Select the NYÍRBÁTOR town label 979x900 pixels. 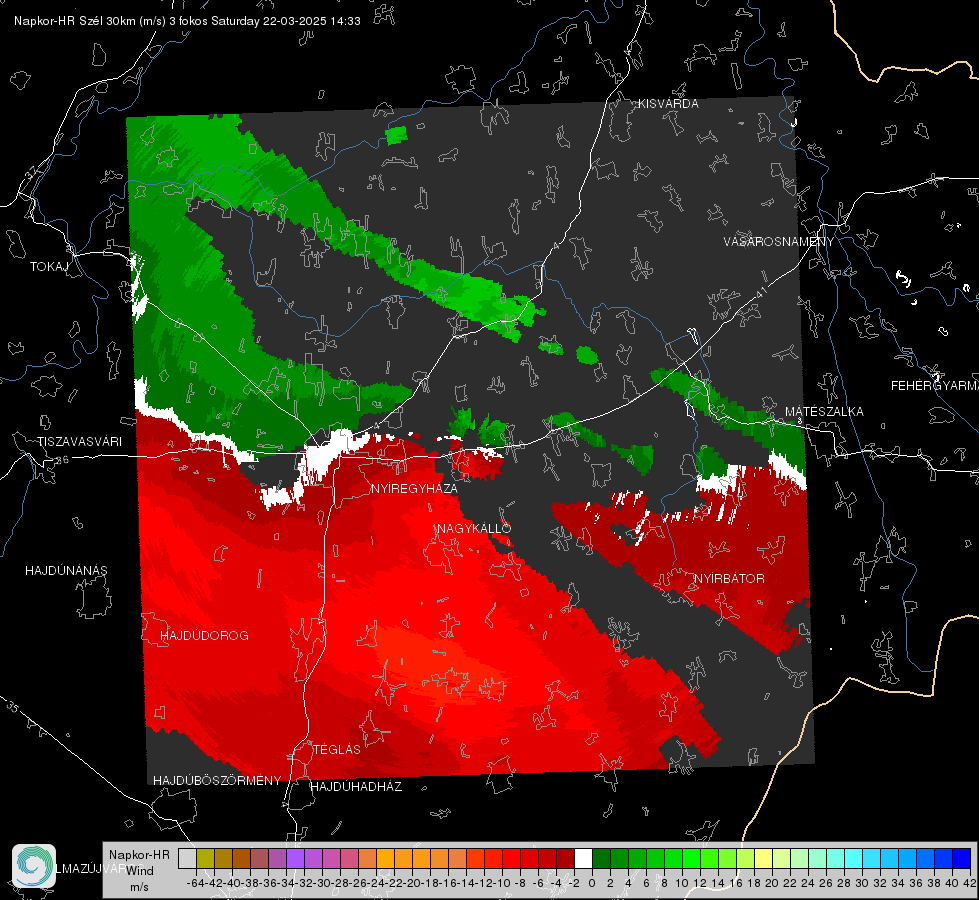[729, 579]
